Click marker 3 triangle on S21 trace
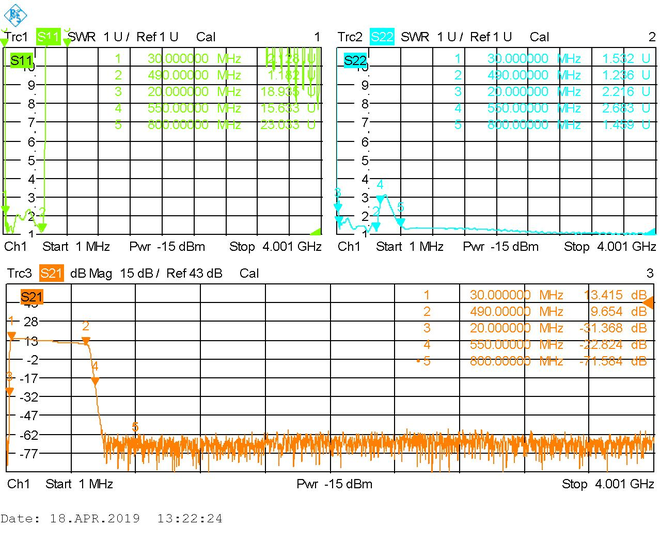This screenshot has width=660, height=543. point(9,391)
